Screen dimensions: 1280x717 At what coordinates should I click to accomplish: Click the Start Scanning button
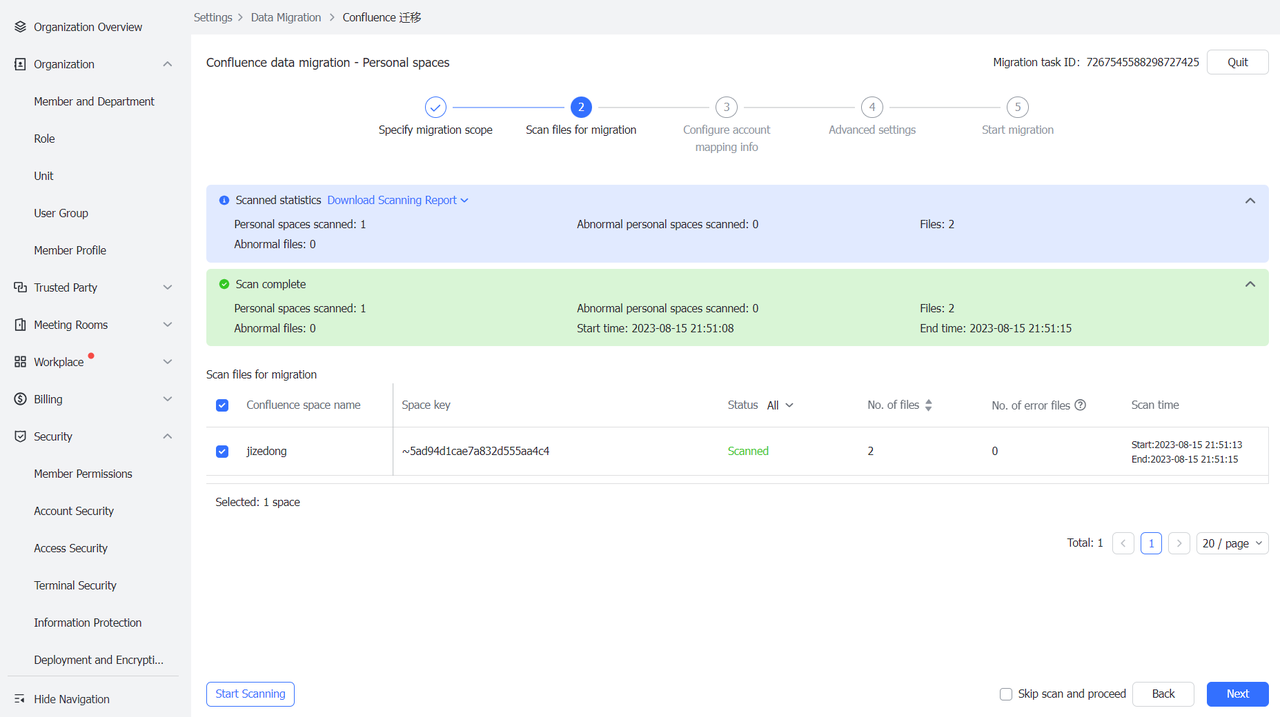pyautogui.click(x=250, y=694)
